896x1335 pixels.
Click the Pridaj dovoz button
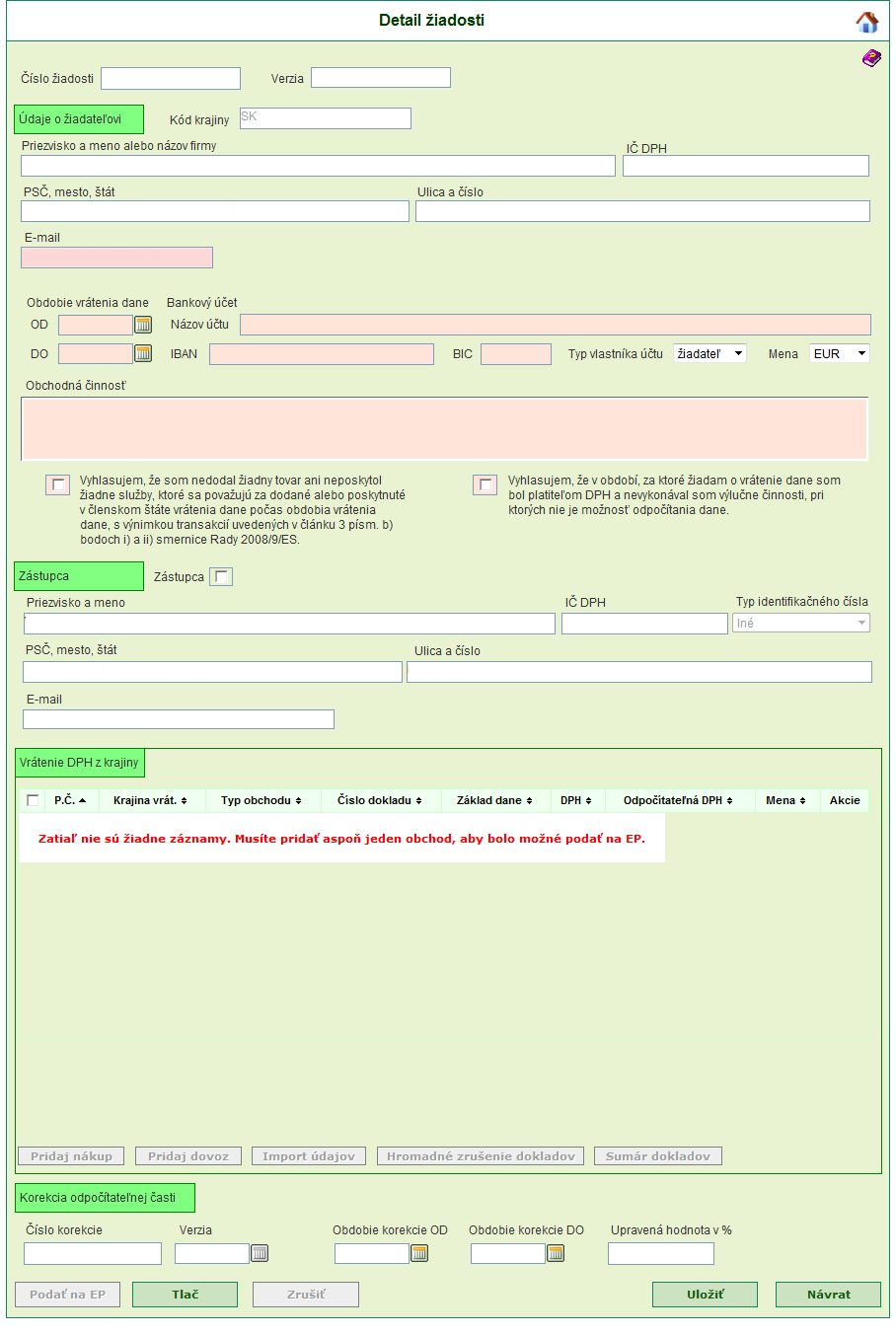188,1156
